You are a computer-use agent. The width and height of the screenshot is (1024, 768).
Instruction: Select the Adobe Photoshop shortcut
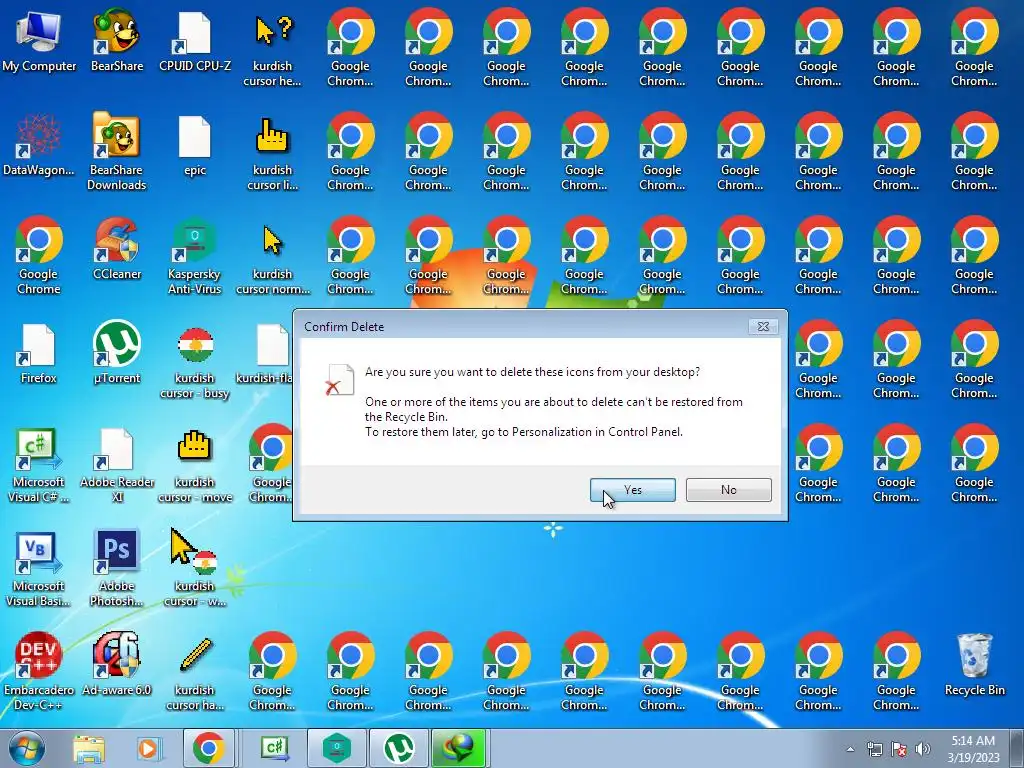(x=117, y=569)
